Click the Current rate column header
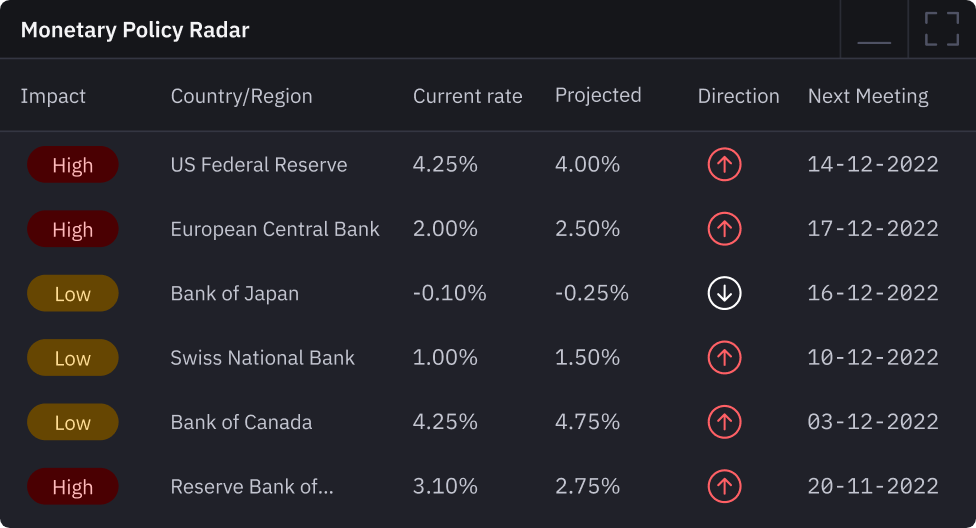This screenshot has height=528, width=976. point(467,96)
